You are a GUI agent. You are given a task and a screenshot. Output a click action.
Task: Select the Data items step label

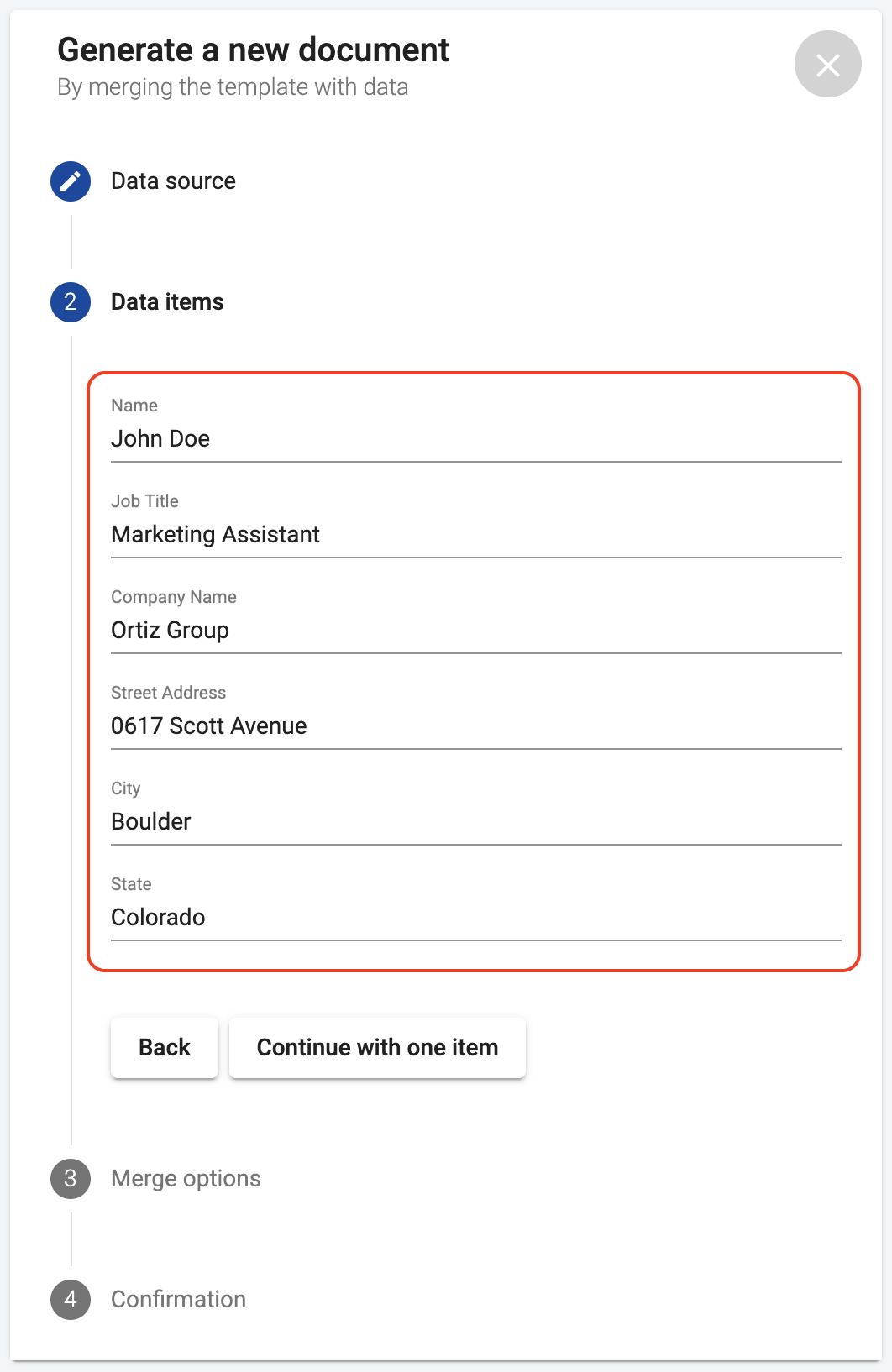[167, 302]
